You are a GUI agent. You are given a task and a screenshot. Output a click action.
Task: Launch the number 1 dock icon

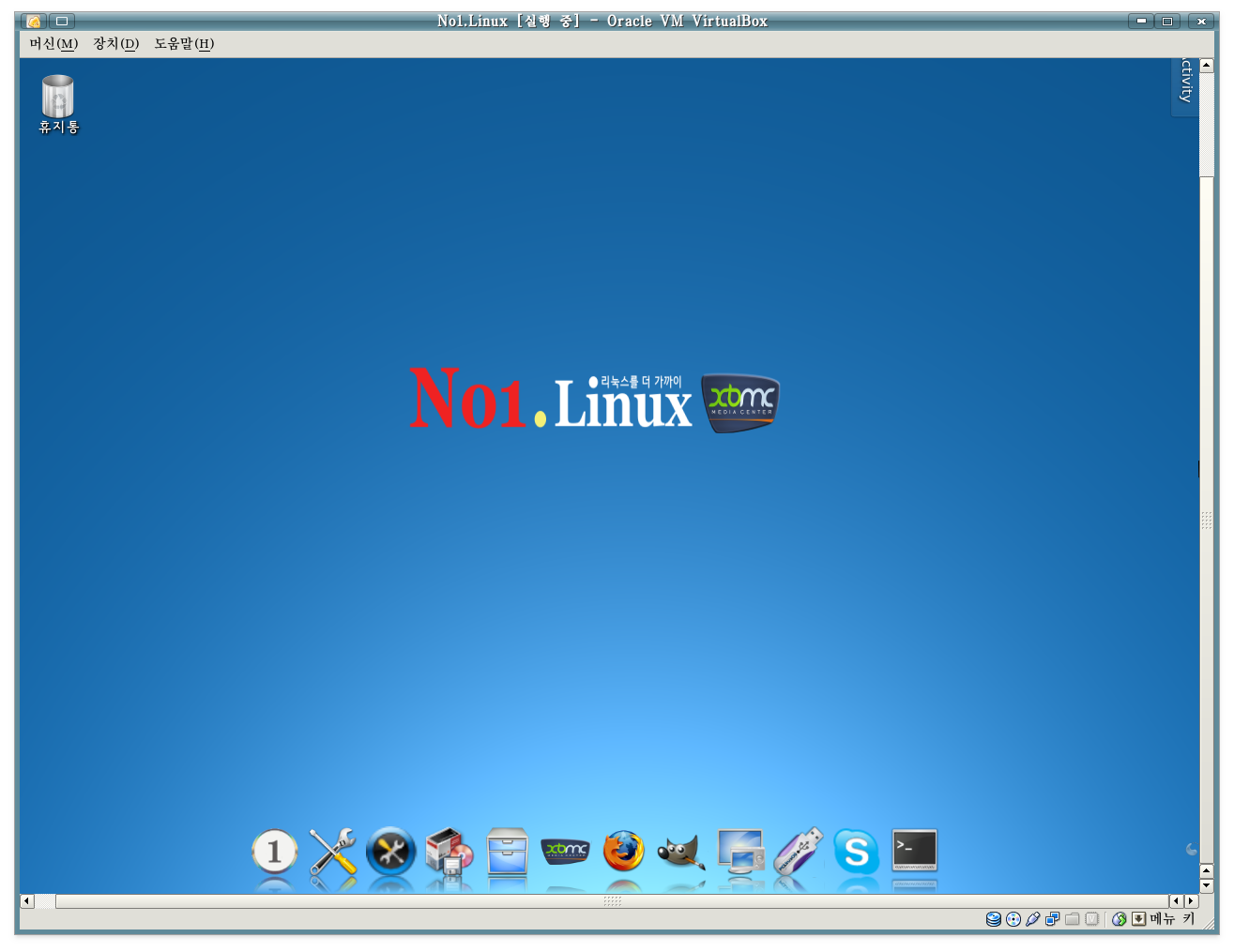[274, 852]
